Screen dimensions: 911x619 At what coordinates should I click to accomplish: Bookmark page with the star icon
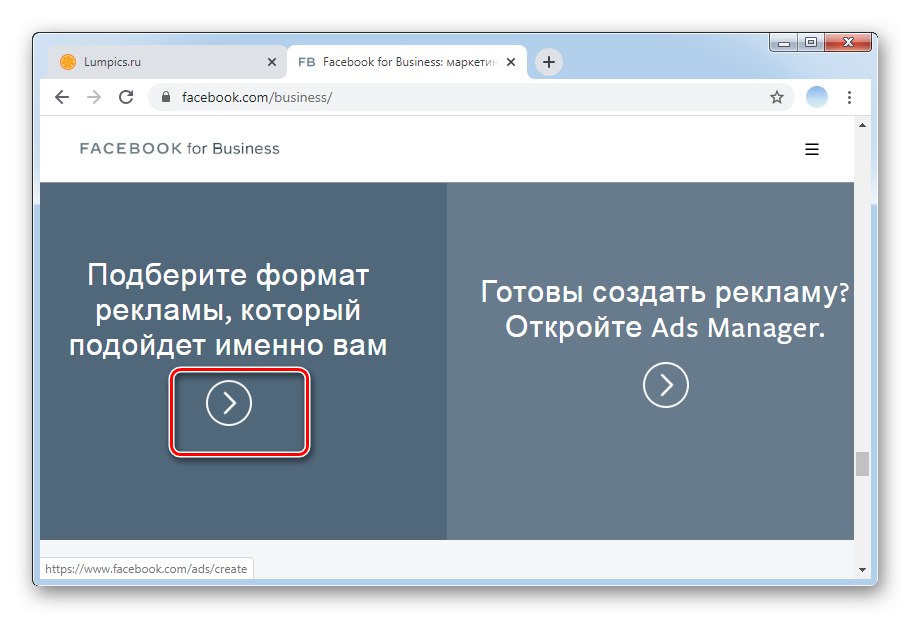click(x=777, y=97)
